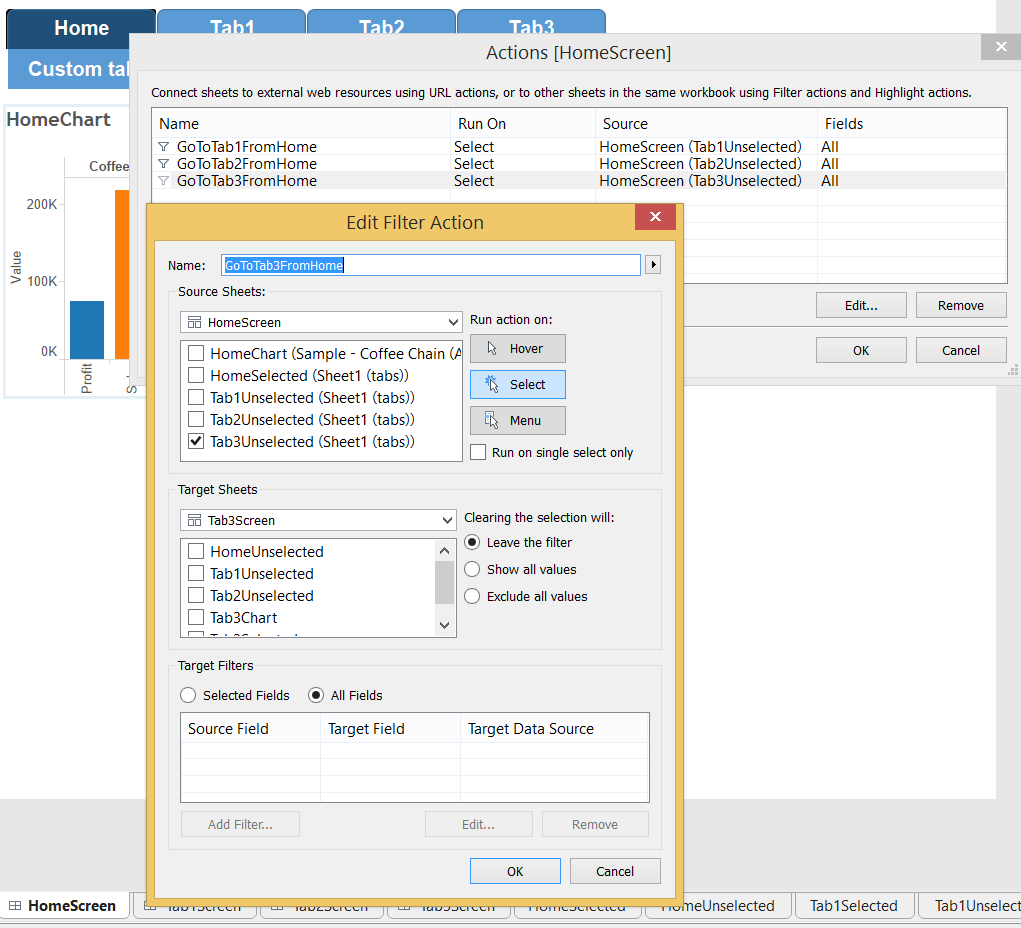Viewport: 1021px width, 928px height.
Task: Click the filter icon beside GoToTab2FromHome
Action: pos(164,164)
